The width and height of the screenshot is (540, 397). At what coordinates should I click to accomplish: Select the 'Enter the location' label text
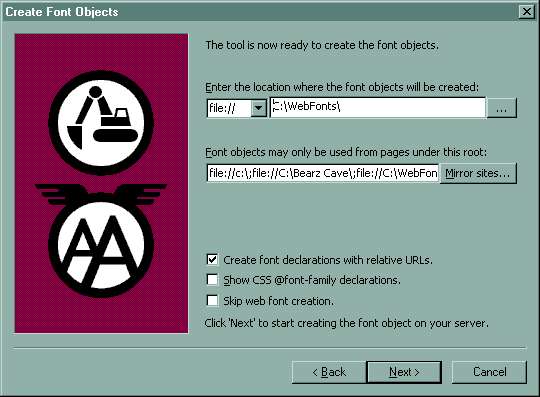(x=342, y=87)
